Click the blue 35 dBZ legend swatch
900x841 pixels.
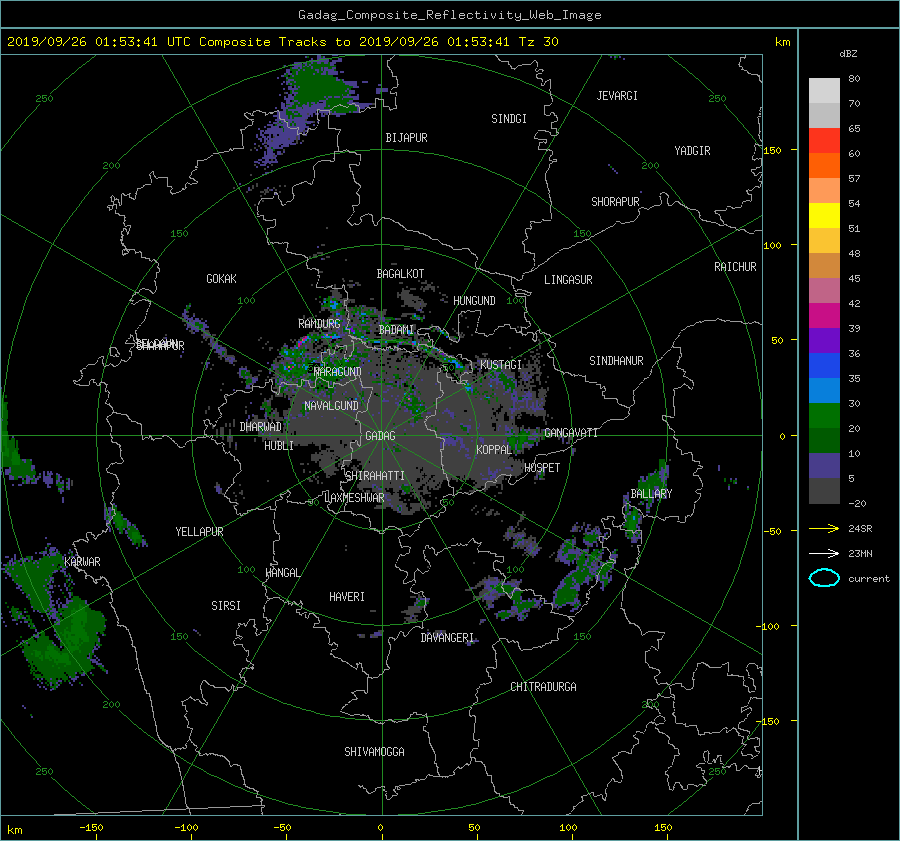pos(824,366)
